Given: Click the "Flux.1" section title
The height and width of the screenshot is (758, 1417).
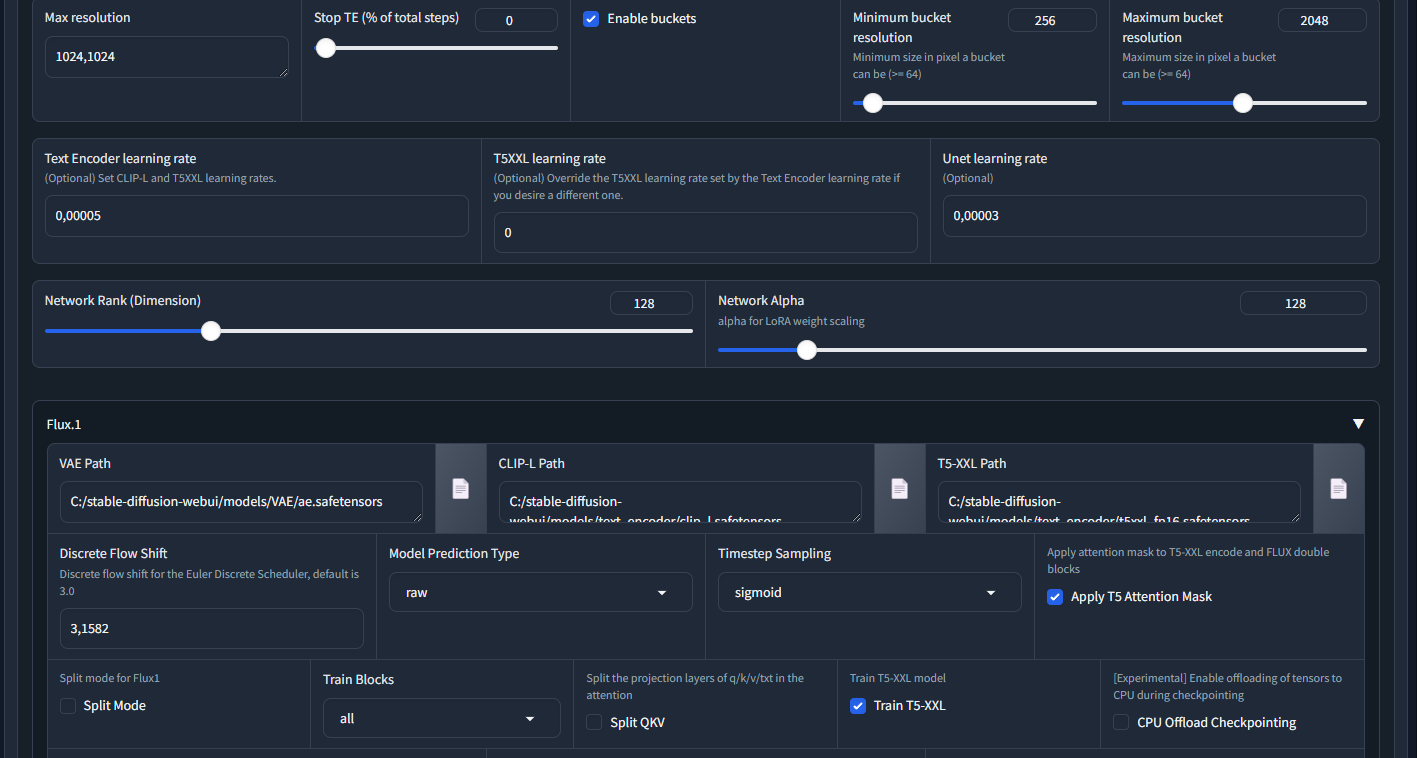Looking at the screenshot, I should coord(64,424).
